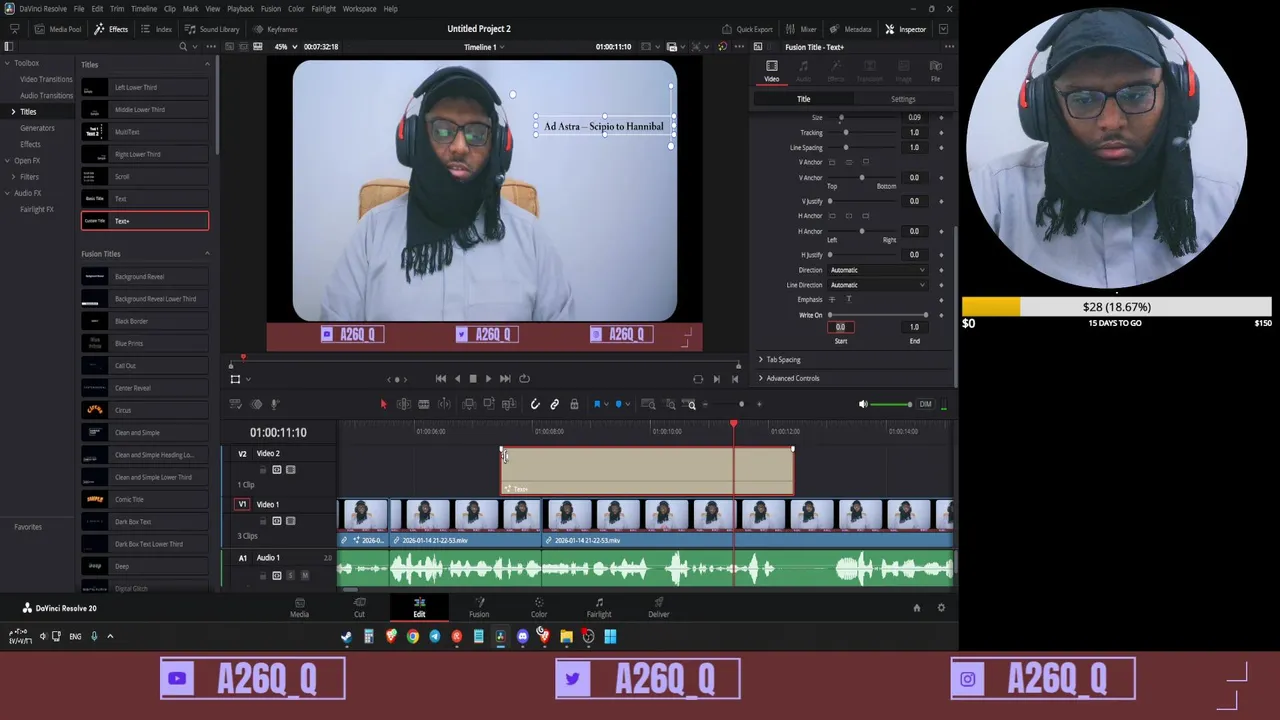Activate the Blade Edit Mode tool

pos(424,404)
